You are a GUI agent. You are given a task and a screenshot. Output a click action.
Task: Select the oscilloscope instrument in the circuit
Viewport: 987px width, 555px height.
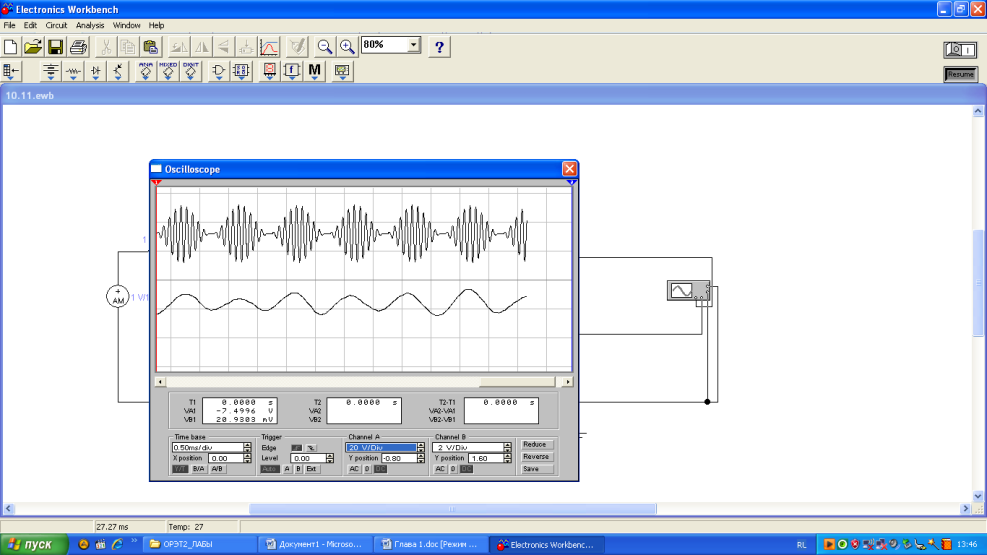[689, 291]
